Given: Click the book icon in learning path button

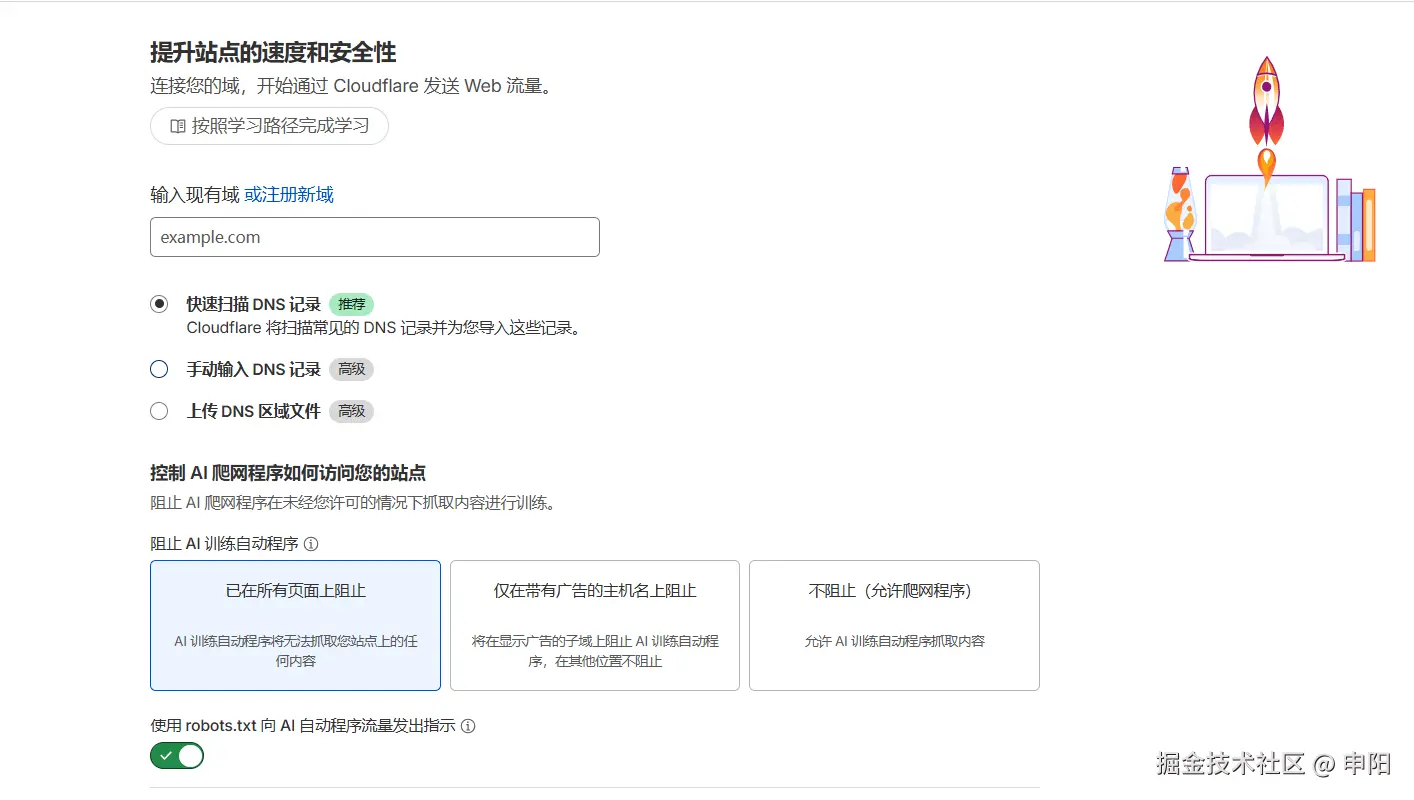Looking at the screenshot, I should (178, 127).
